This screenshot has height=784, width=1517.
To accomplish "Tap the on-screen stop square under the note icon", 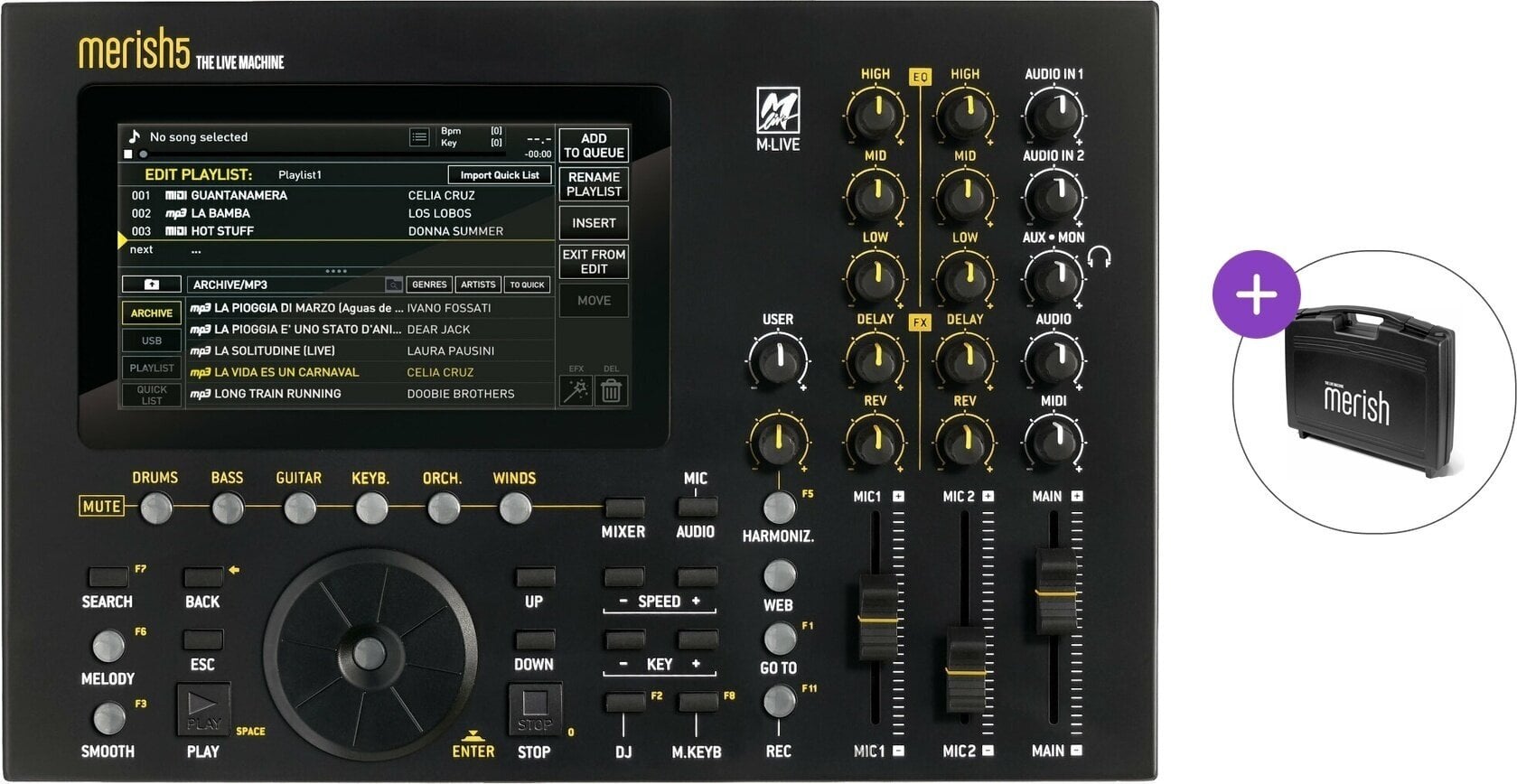I will click(x=127, y=154).
